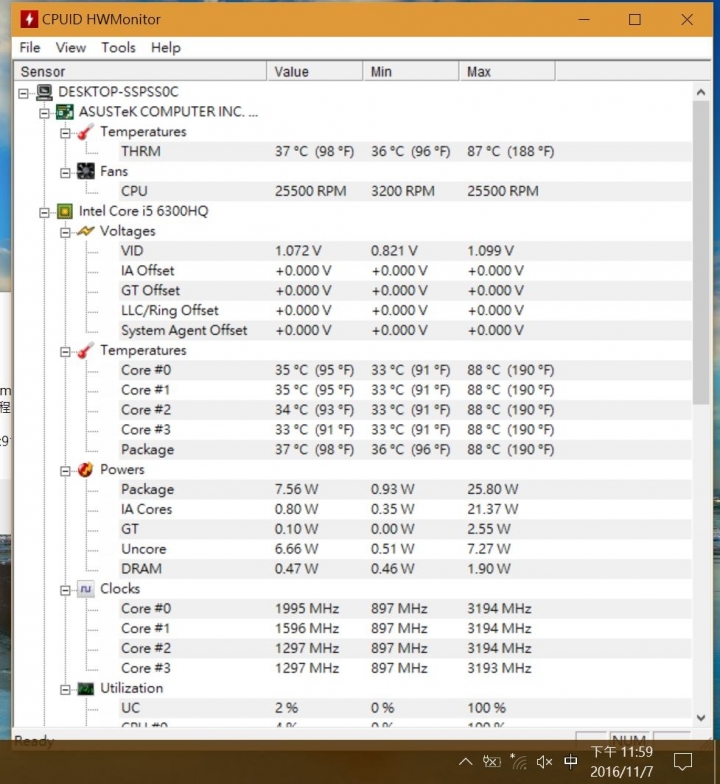The height and width of the screenshot is (784, 720).
Task: Open the View menu
Action: [x=70, y=48]
